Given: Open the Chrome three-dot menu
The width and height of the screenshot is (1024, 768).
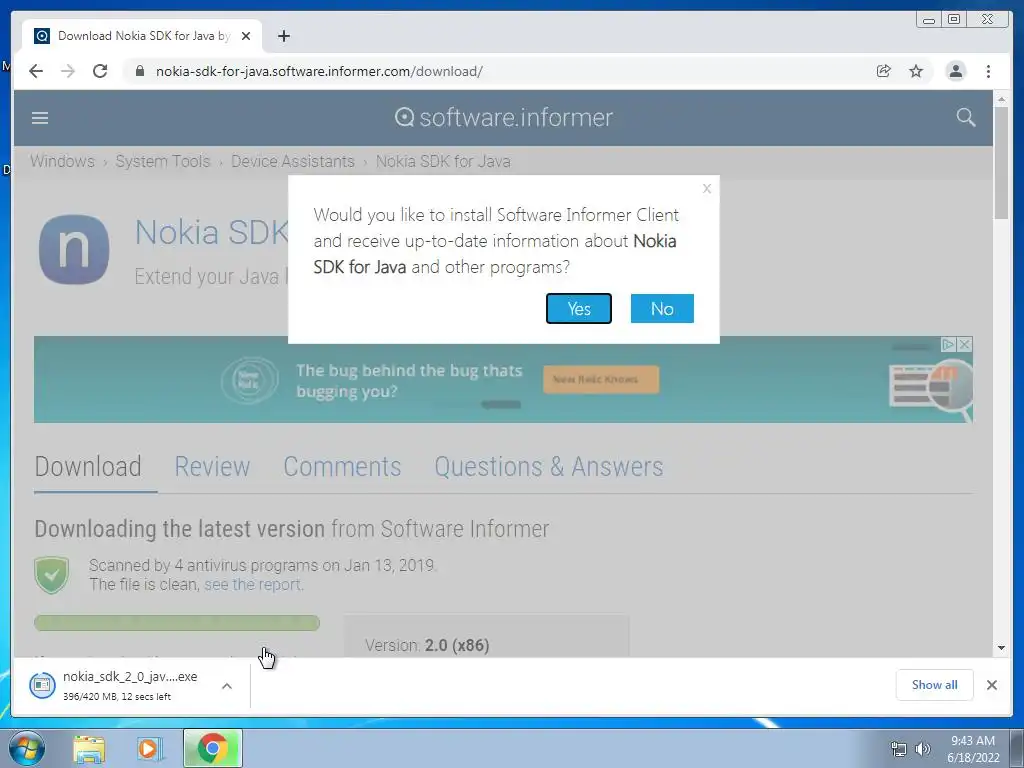Looking at the screenshot, I should tap(988, 71).
